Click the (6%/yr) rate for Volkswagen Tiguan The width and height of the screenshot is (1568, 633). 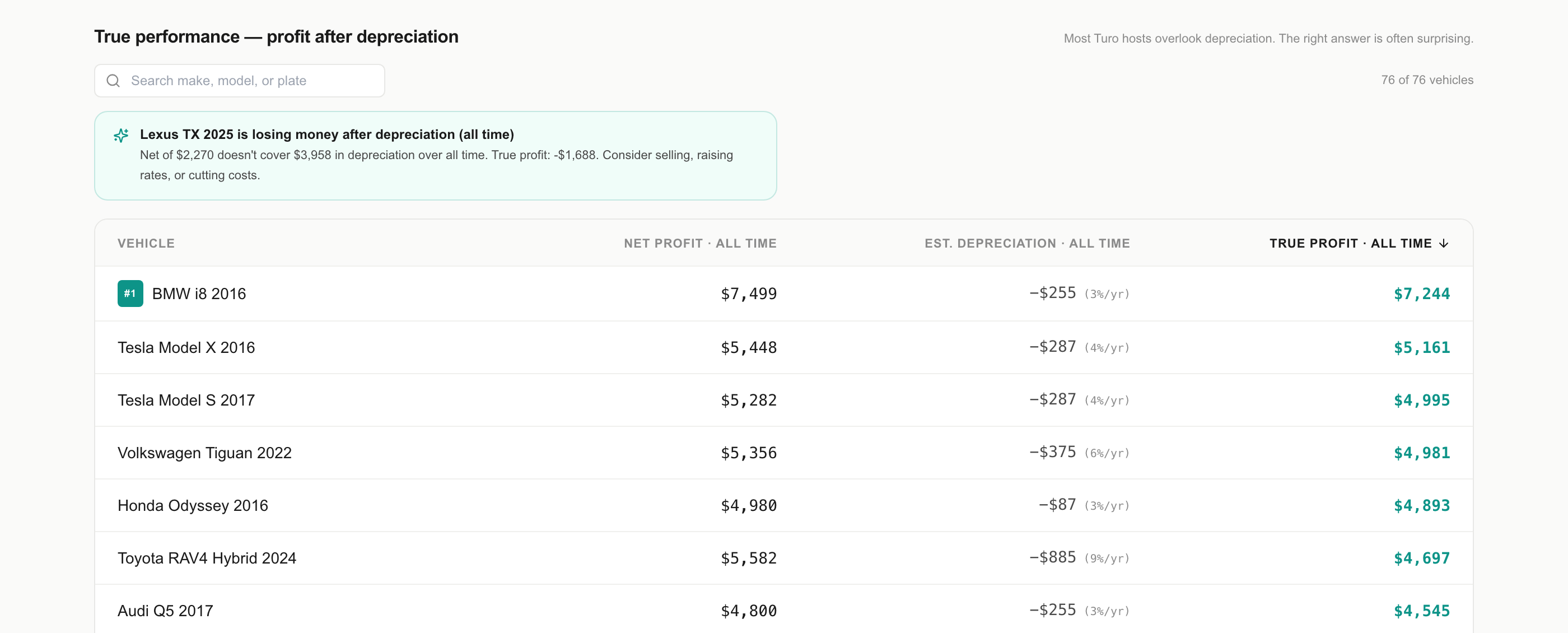pos(1107,453)
